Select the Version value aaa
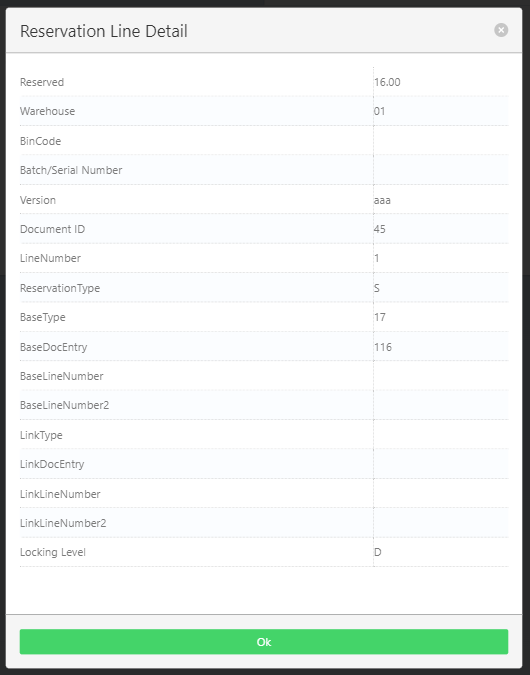The width and height of the screenshot is (530, 675). click(382, 200)
